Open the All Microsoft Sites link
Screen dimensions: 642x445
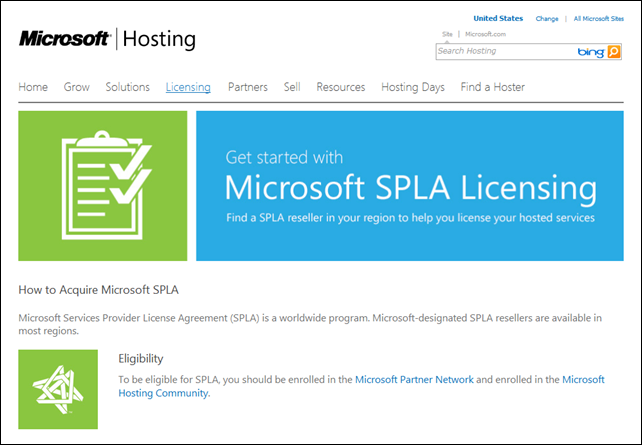point(599,19)
